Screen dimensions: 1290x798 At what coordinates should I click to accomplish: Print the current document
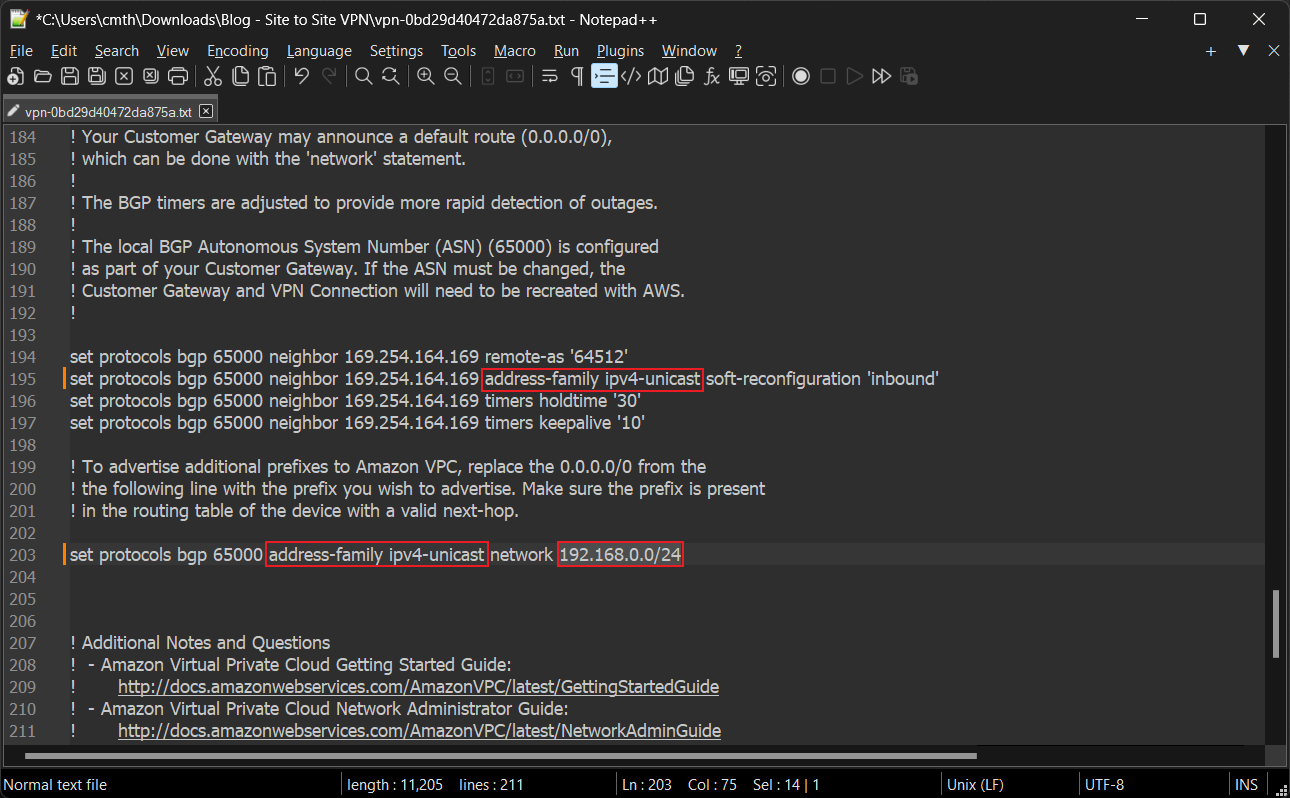pyautogui.click(x=178, y=76)
